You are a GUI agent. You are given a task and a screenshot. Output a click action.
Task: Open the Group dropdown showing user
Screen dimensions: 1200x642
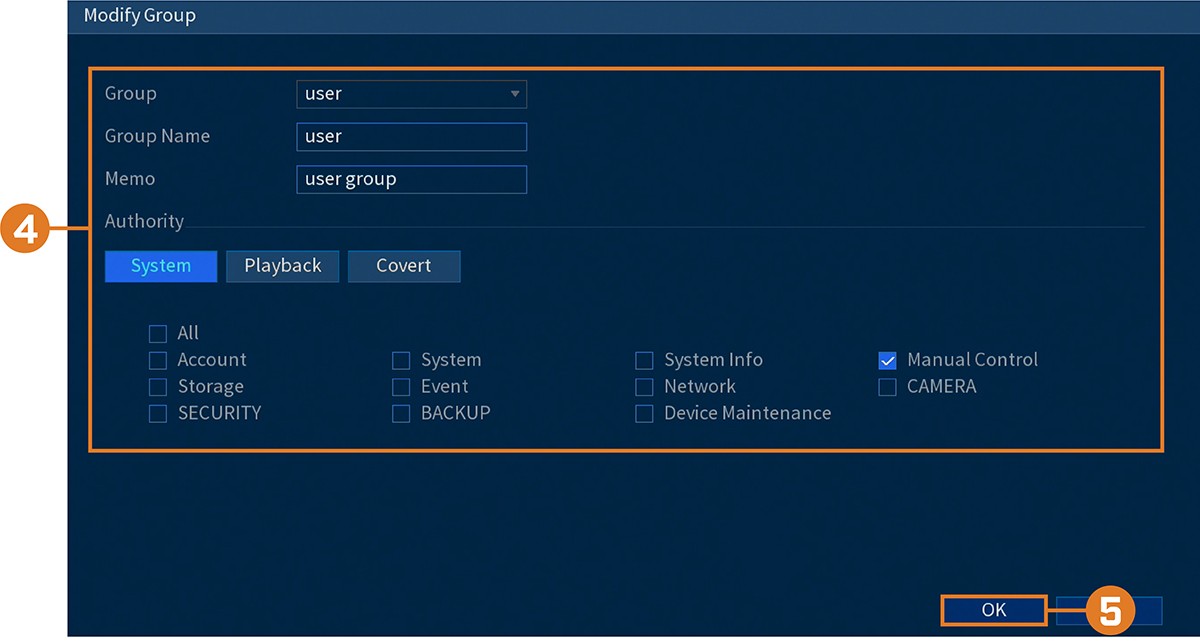click(x=411, y=94)
